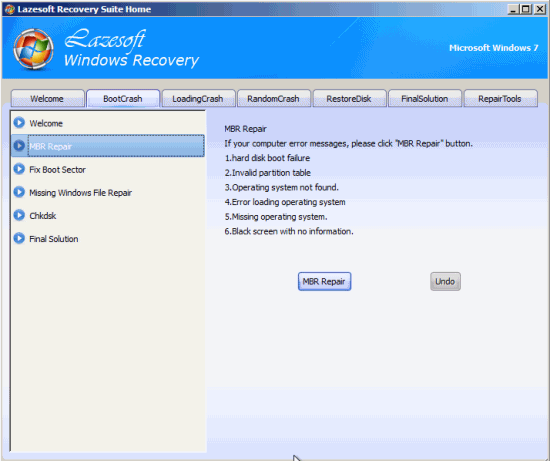Switch to the Welcome tab
This screenshot has width=550, height=461.
tap(47, 99)
